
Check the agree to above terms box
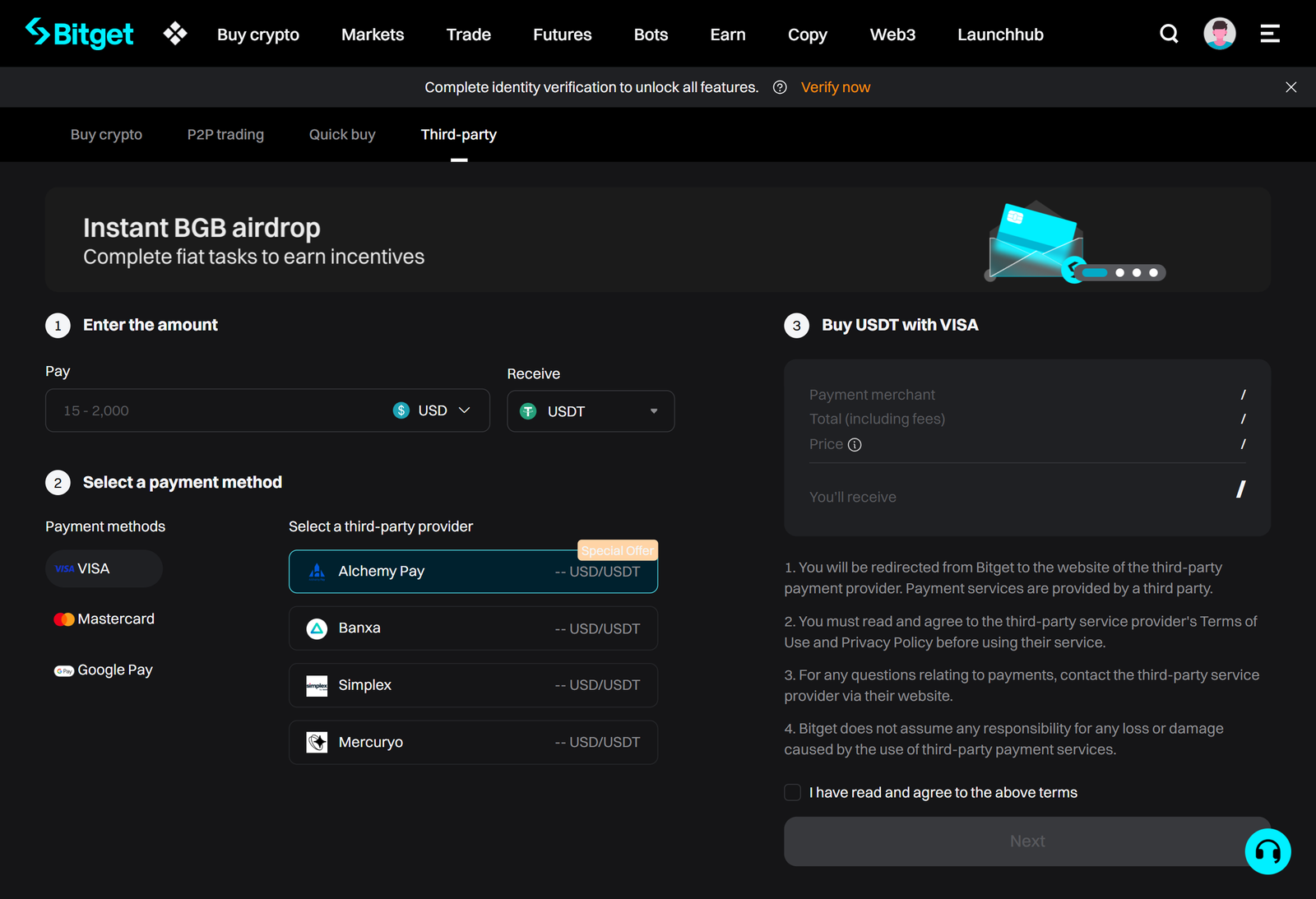(793, 792)
